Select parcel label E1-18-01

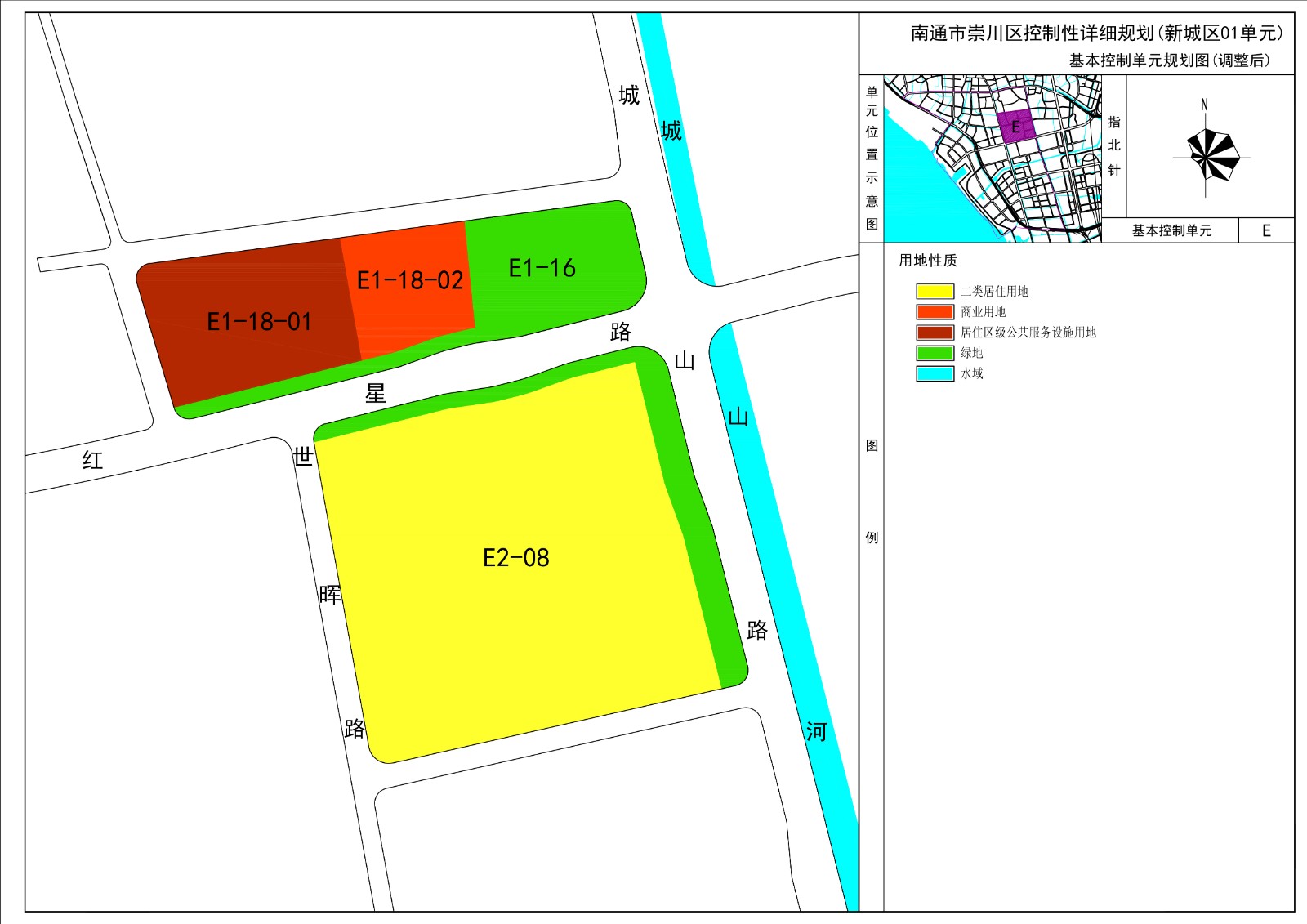coord(259,322)
